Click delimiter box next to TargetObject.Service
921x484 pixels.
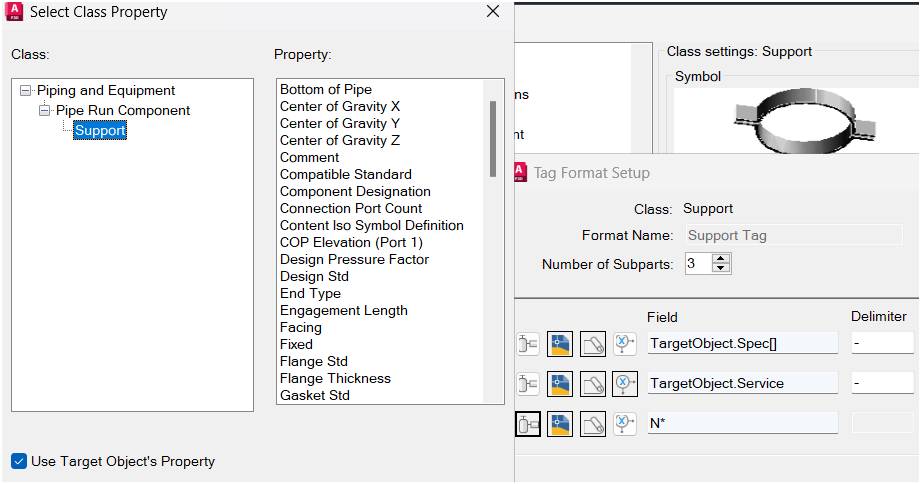tap(882, 383)
